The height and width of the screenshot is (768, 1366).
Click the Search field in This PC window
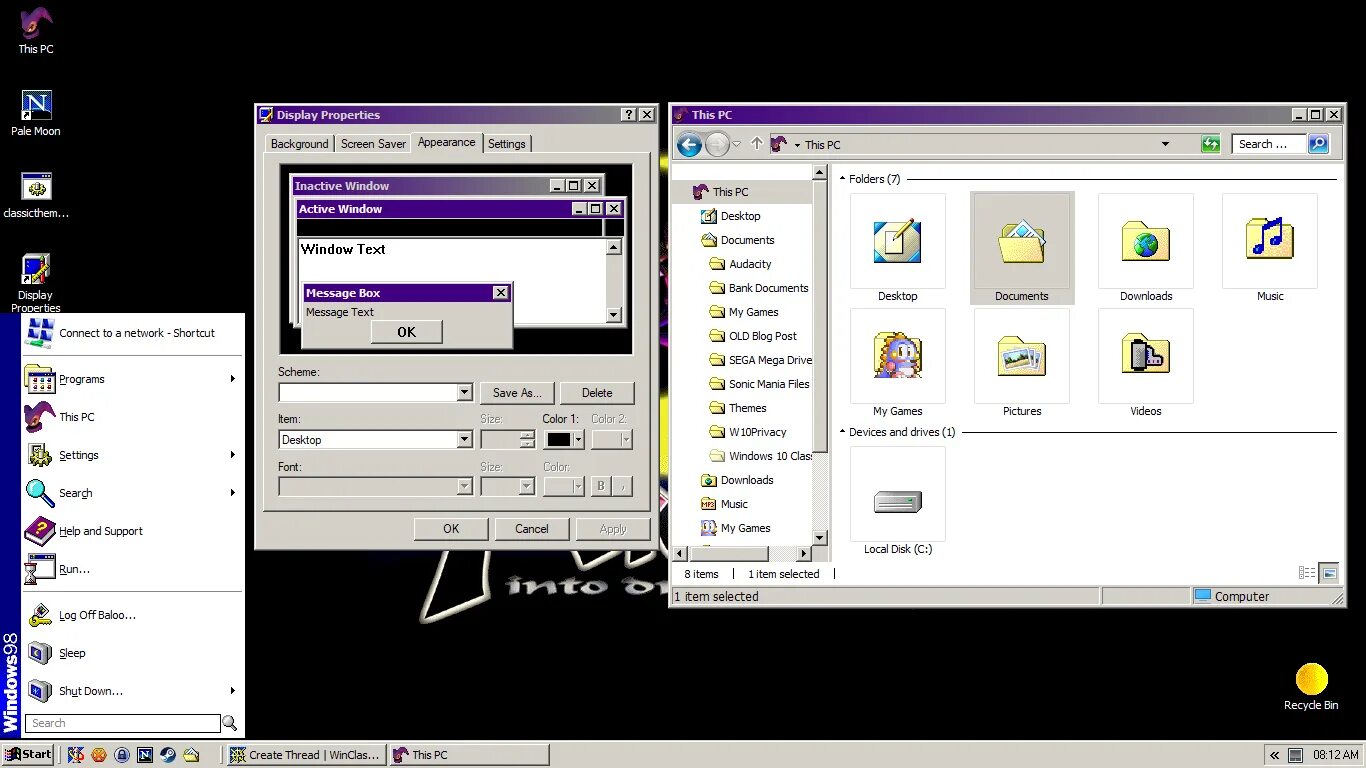(1269, 144)
